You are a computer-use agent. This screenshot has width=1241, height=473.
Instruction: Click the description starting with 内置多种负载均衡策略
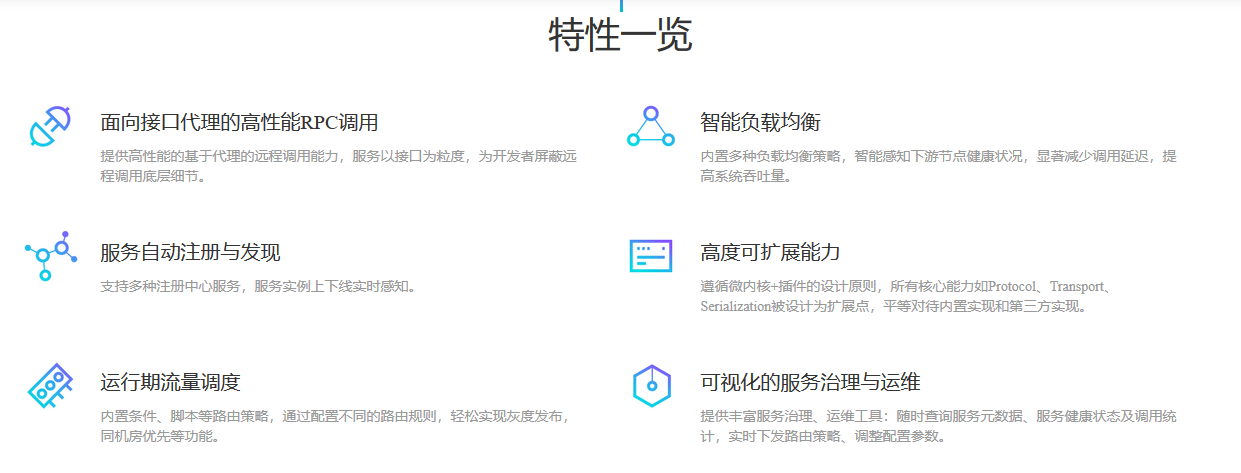coord(938,166)
